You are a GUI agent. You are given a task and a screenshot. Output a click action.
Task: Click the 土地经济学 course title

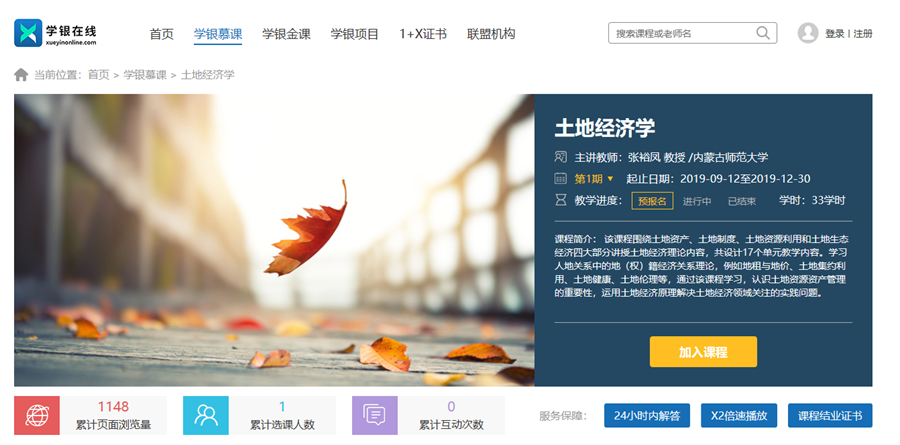coord(605,127)
